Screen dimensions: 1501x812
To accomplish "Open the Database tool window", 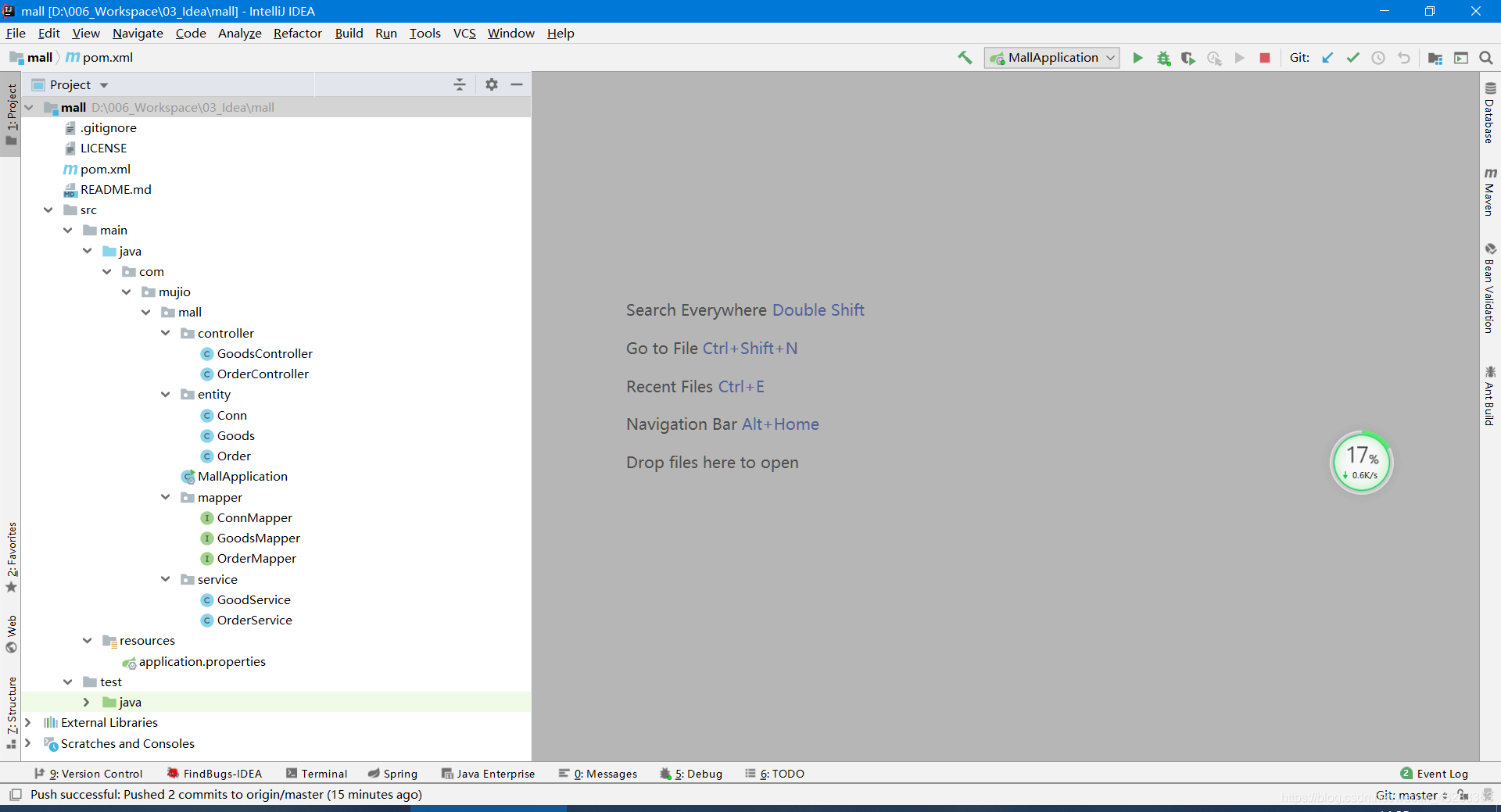I will tap(1490, 113).
